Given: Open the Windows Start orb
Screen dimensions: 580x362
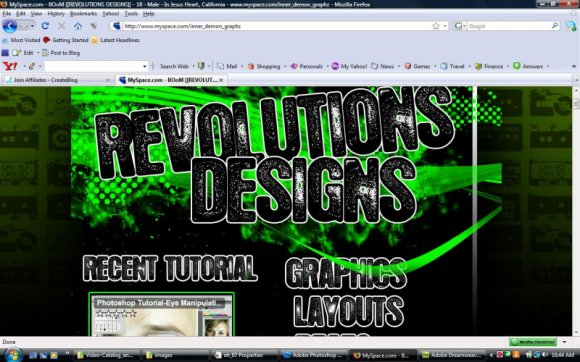Looking at the screenshot, I should point(12,355).
